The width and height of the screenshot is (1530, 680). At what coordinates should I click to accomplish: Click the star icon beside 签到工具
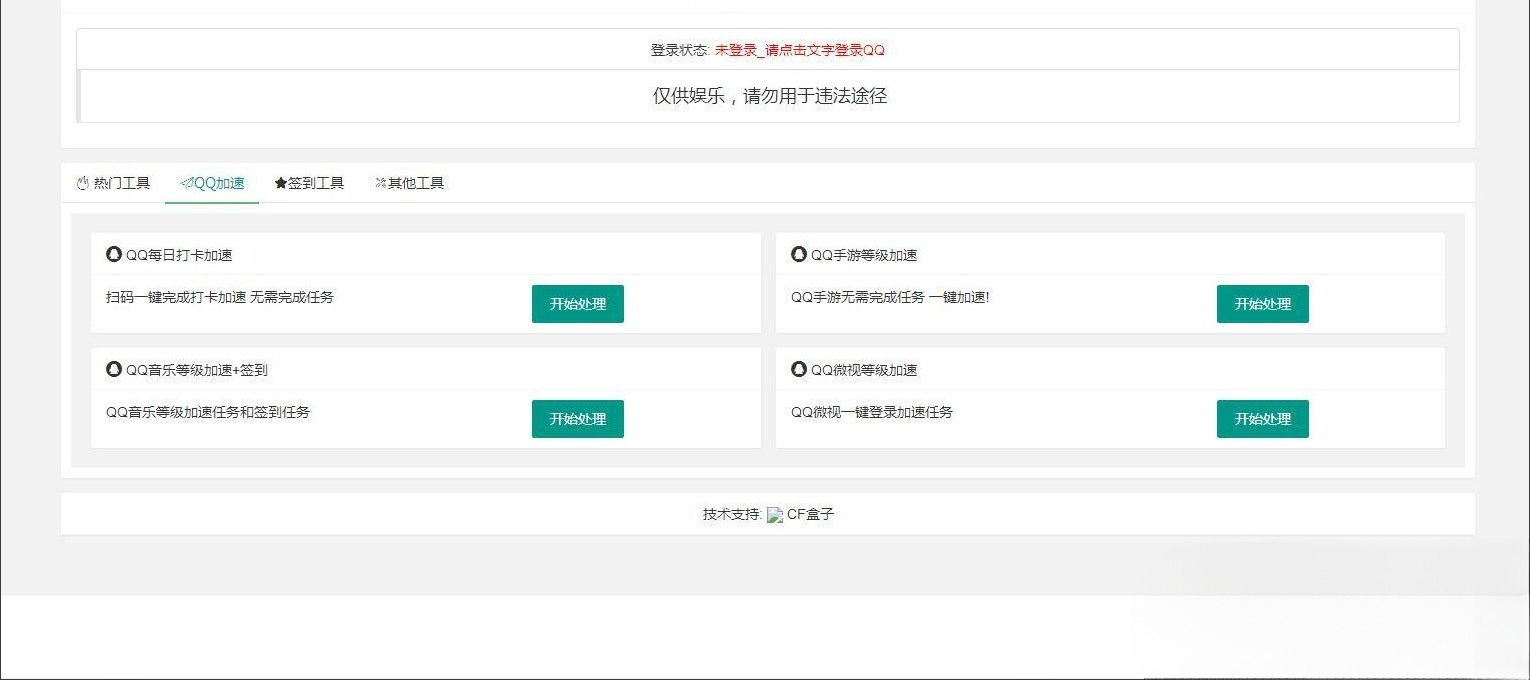279,183
